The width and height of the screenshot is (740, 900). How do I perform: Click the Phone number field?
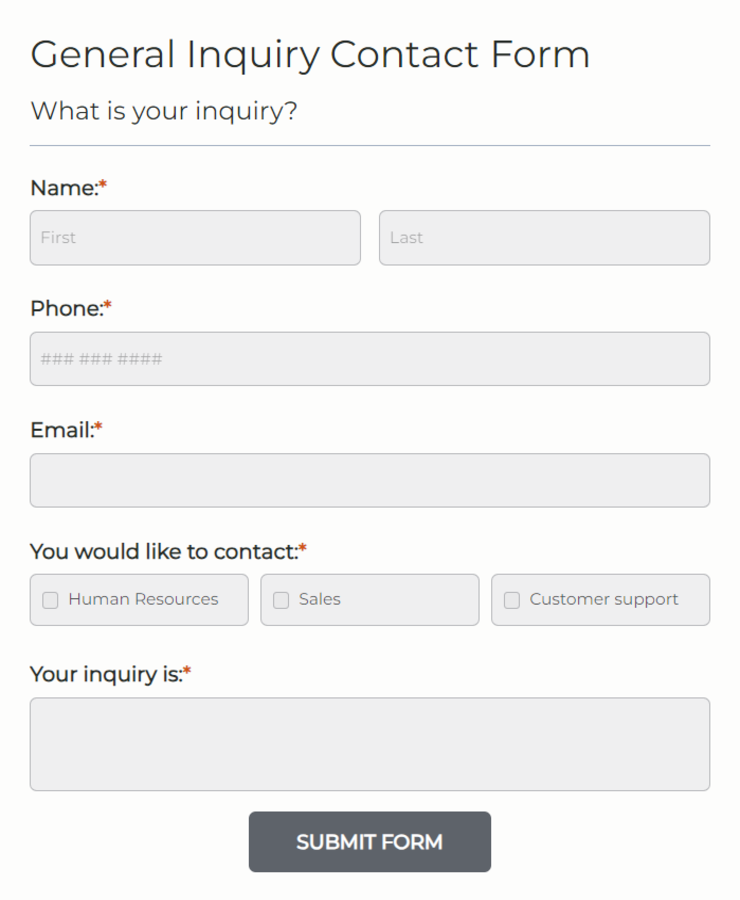coord(370,359)
